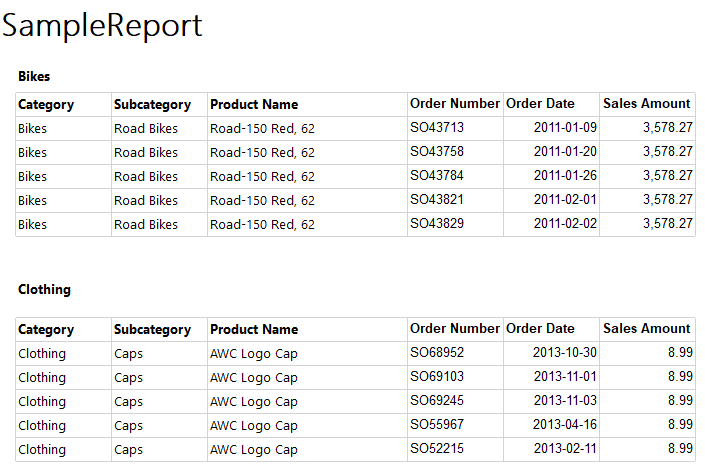Select the 2013-11-03 order date cell
Viewport: 705px width, 469px height.
tap(565, 401)
